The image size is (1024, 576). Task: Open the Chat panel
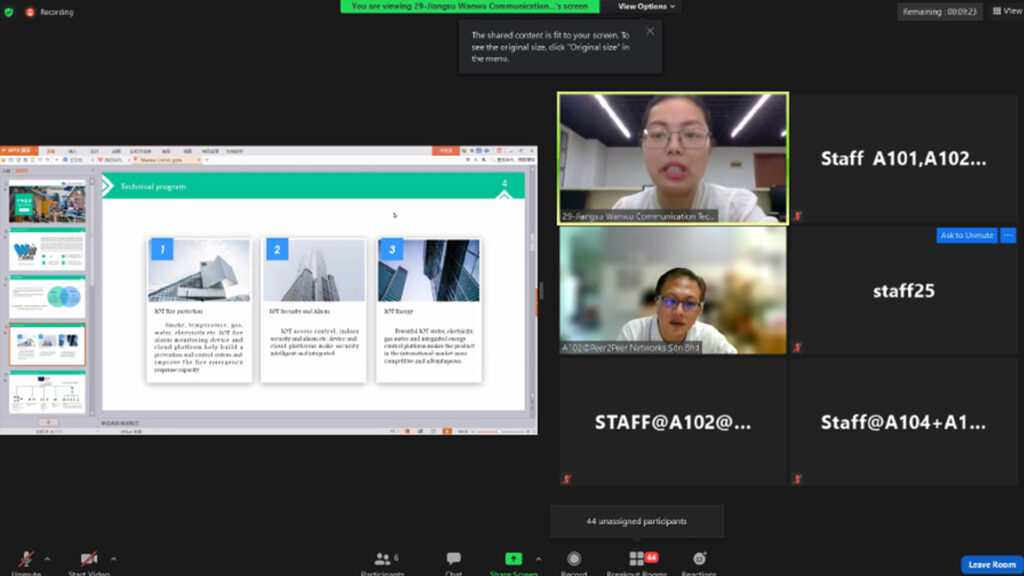point(453,560)
